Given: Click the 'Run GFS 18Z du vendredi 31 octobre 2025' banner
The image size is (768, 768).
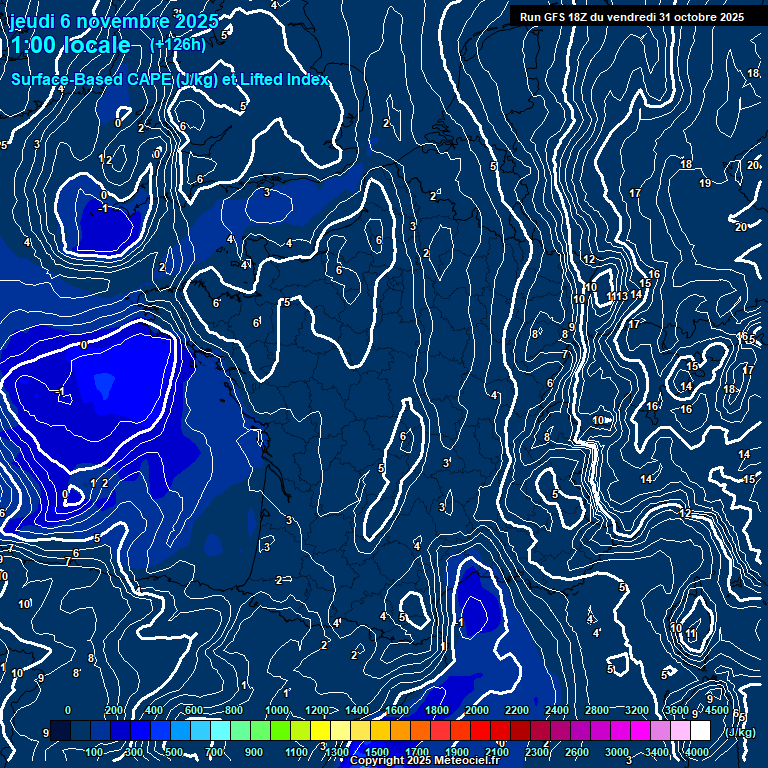Looking at the screenshot, I should 632,17.
